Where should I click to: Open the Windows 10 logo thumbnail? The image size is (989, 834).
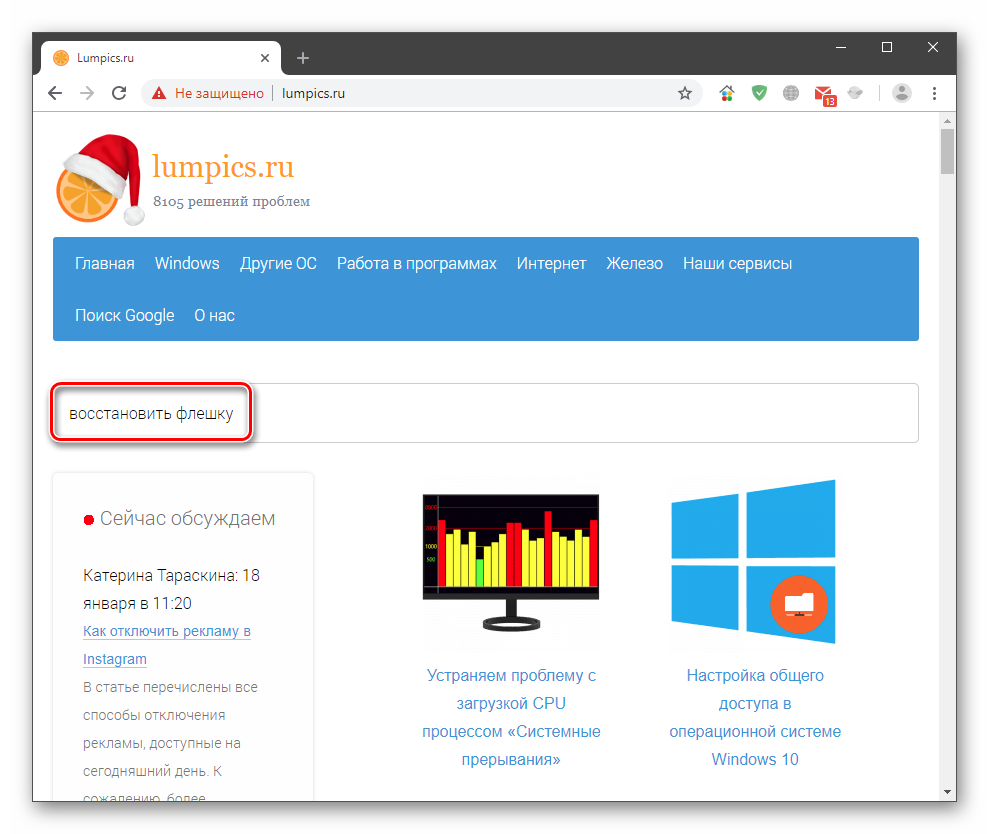tap(754, 561)
